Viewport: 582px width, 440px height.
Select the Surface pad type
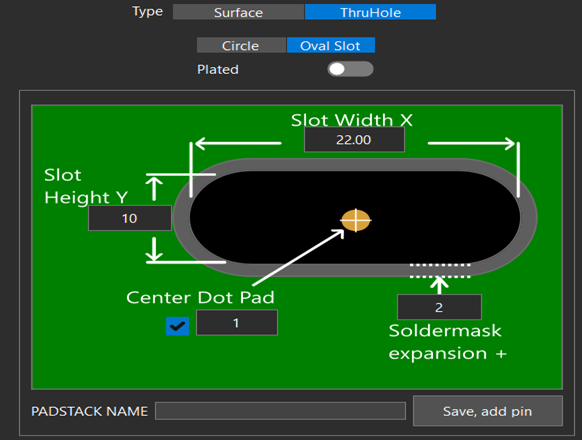click(x=238, y=12)
